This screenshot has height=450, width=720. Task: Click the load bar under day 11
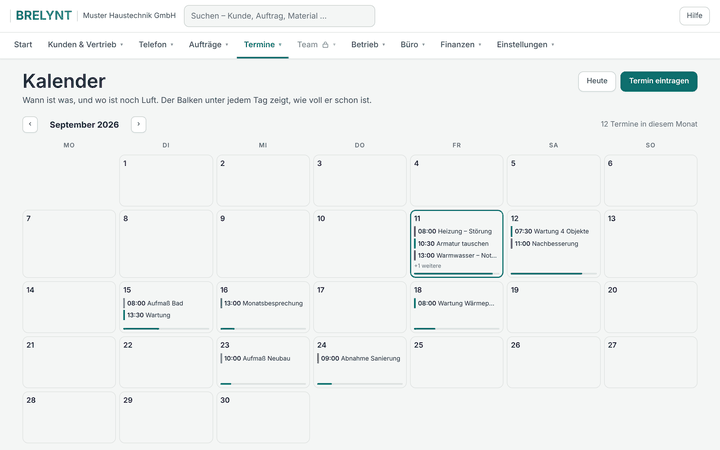point(456,274)
